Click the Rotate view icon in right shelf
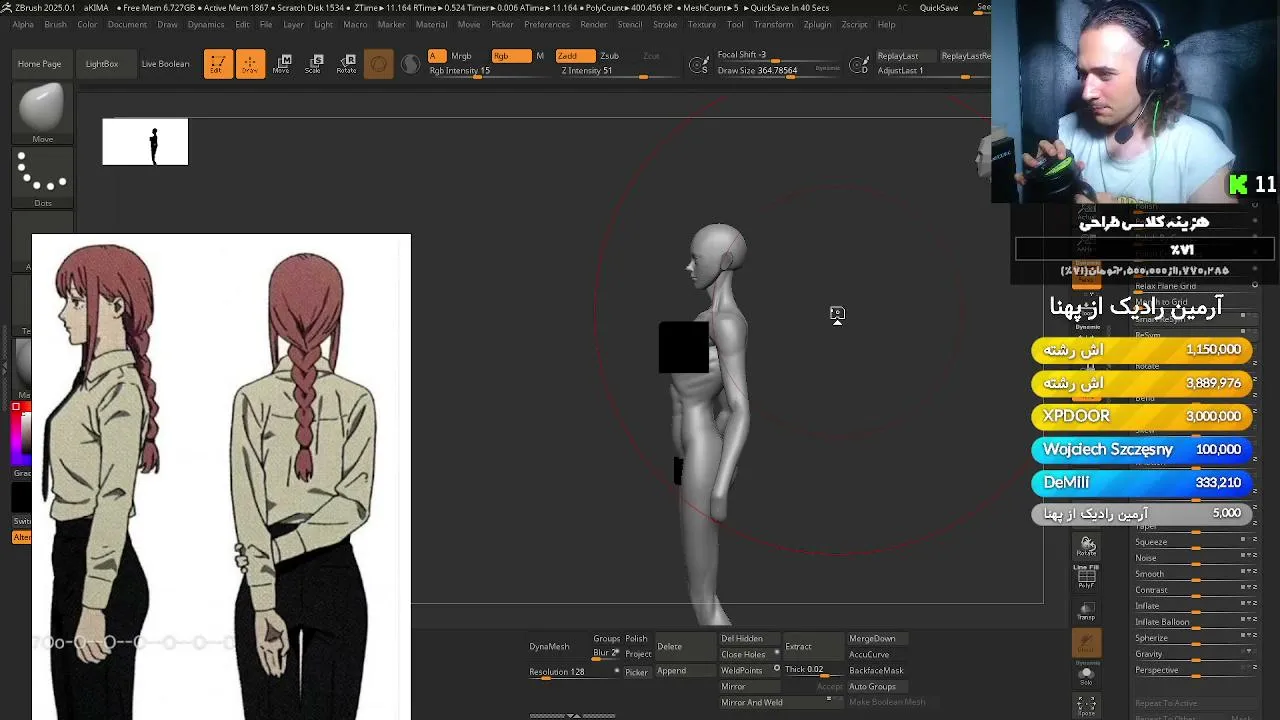The image size is (1280, 720). click(x=1087, y=546)
